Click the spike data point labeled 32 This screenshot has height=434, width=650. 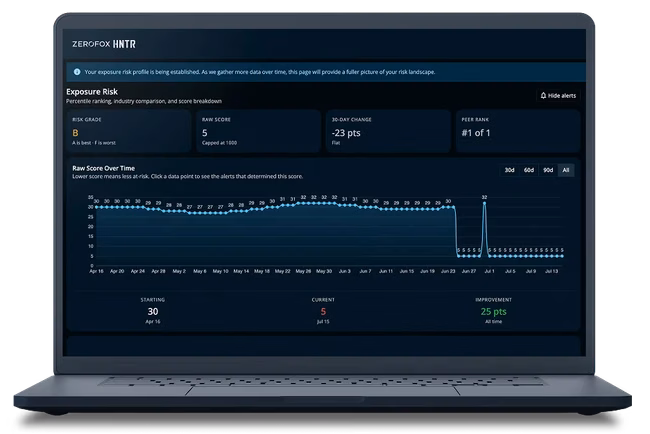point(484,203)
